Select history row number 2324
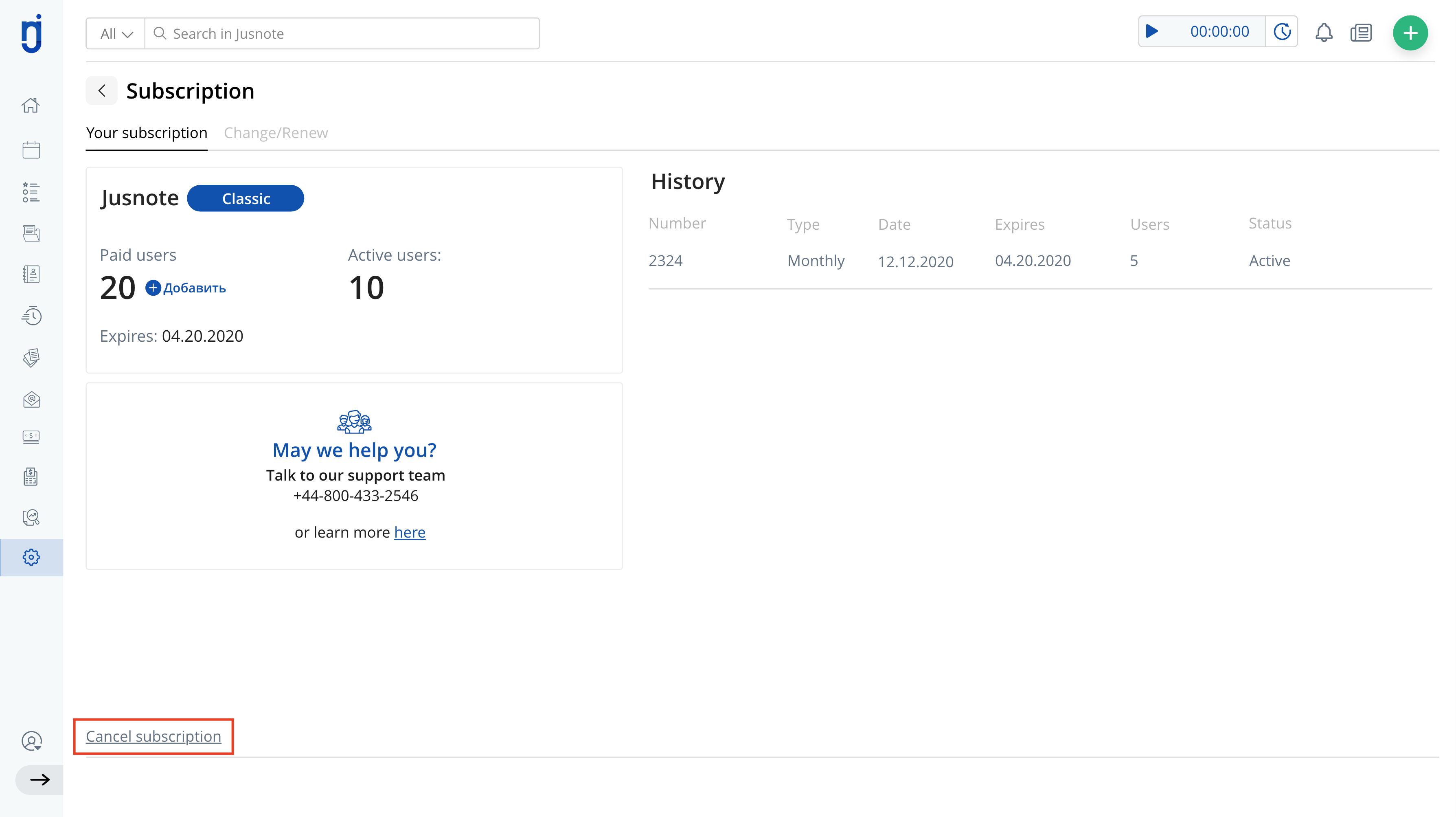 (665, 261)
